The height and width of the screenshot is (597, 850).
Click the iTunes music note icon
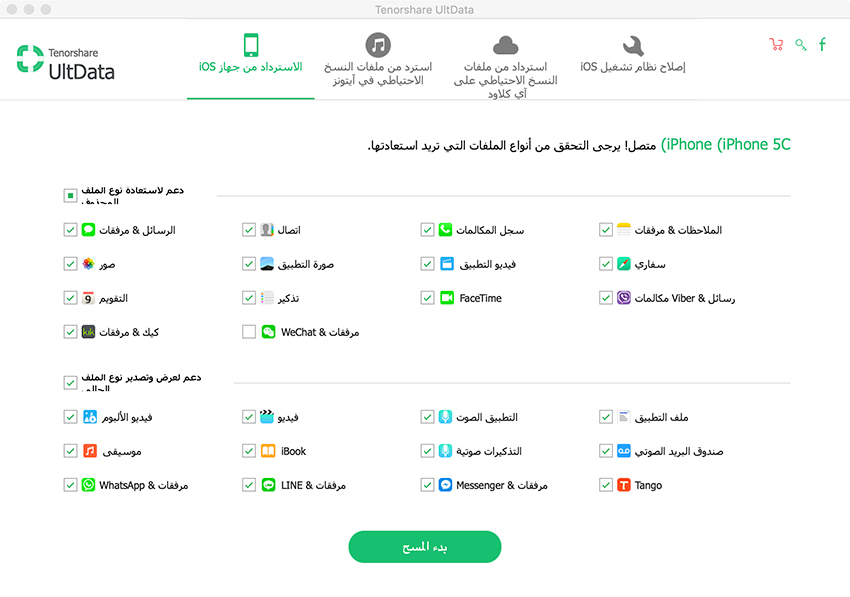click(378, 45)
